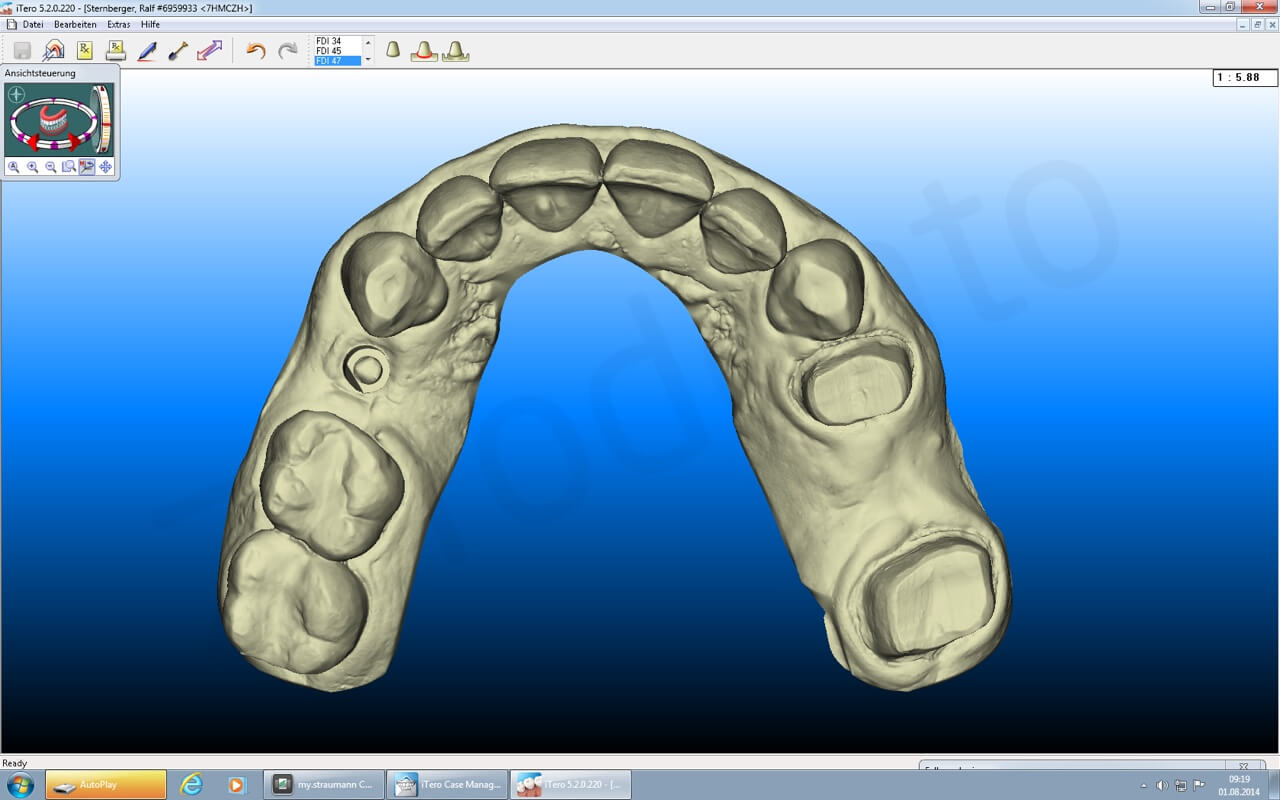Click the zoom-to-fit magnifier icon

14,167
